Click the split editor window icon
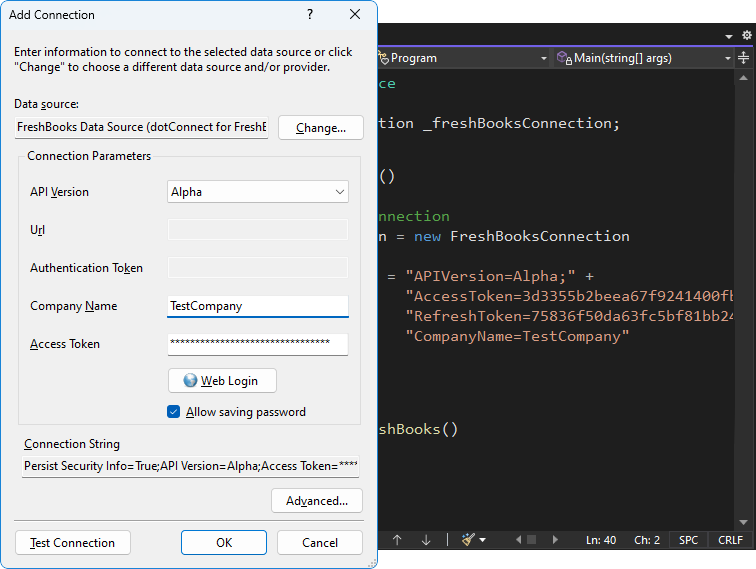756x569 pixels. [744, 58]
